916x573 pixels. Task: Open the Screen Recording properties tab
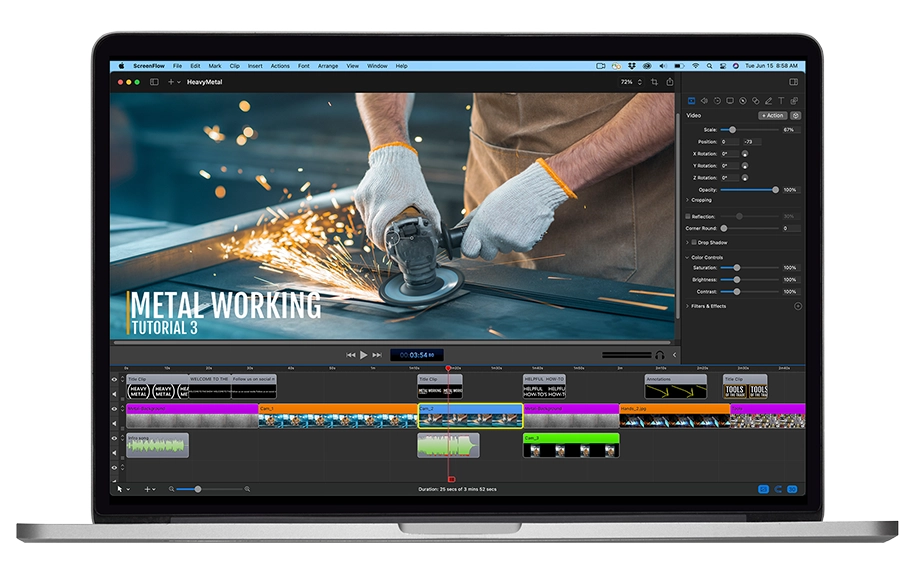click(730, 100)
